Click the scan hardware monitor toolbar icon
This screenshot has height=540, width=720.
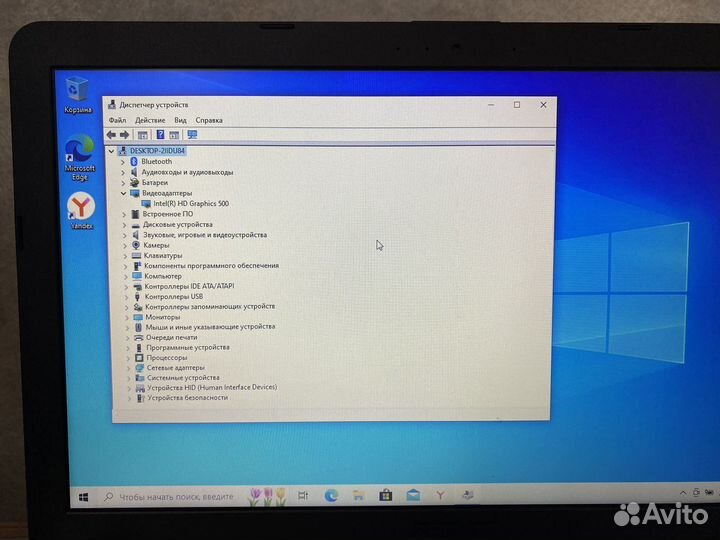(x=192, y=134)
